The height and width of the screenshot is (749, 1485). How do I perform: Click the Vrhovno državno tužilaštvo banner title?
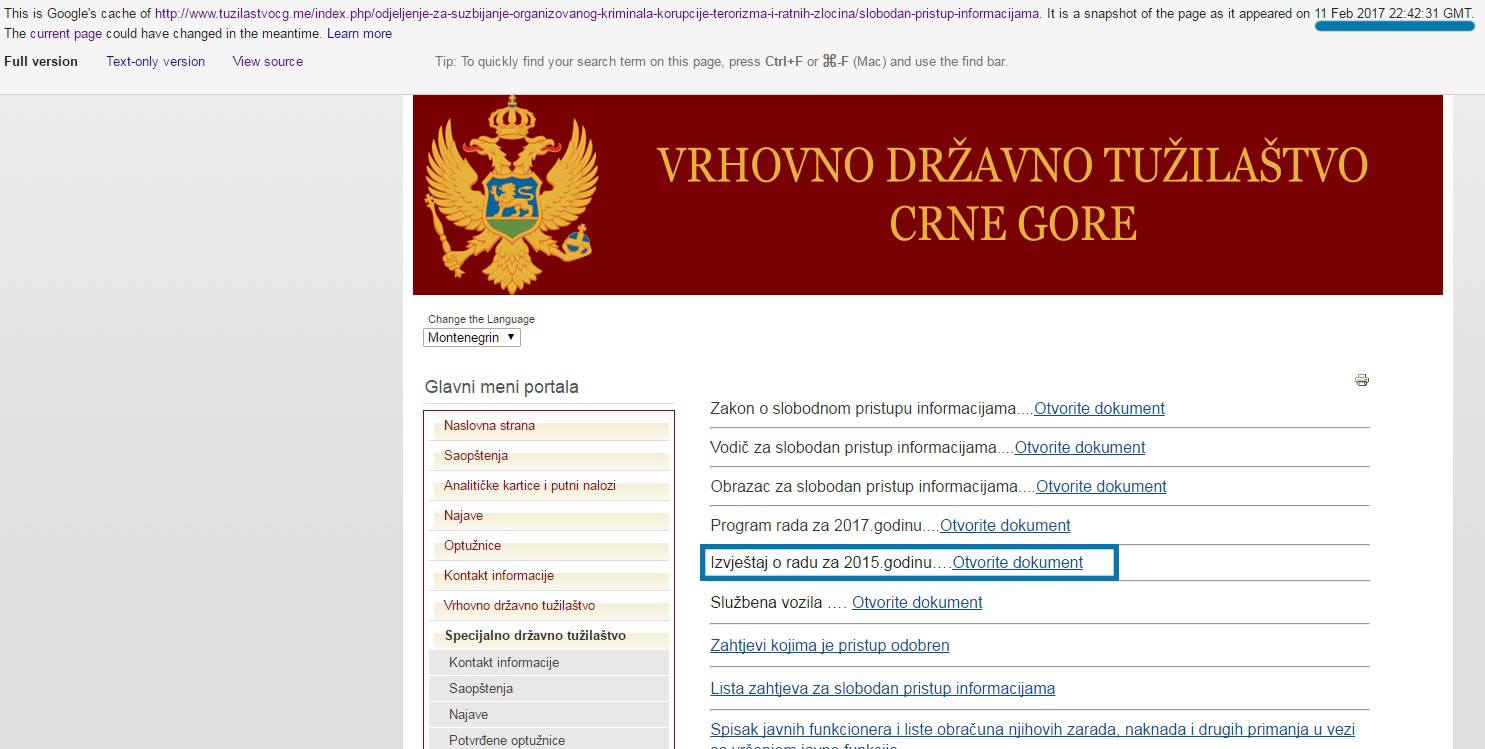1012,194
